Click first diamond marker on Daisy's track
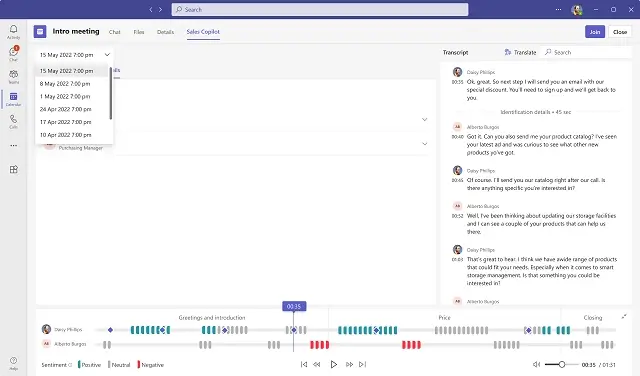The height and width of the screenshot is (376, 640). (110, 330)
